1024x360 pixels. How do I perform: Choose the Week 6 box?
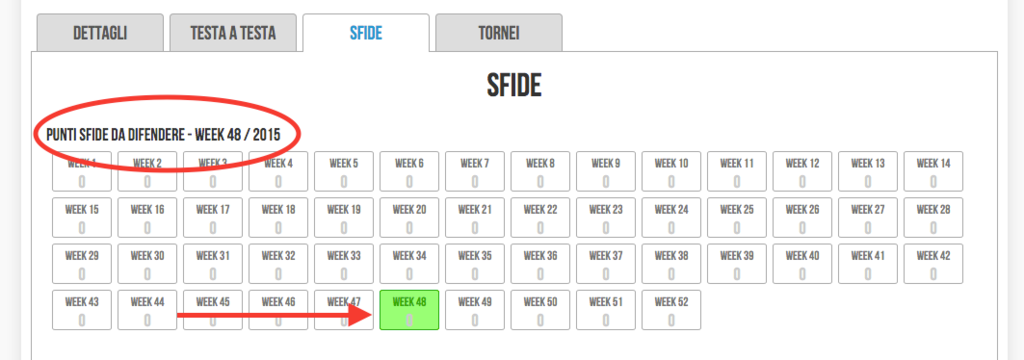(409, 172)
